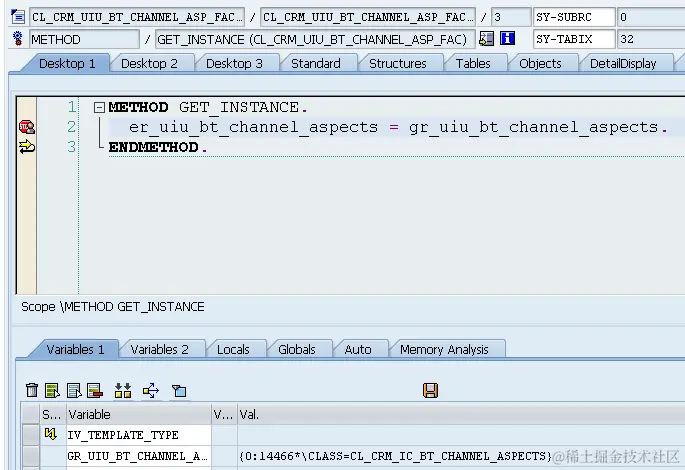Click the 'S...' column header
Viewport: 685px width, 470px height.
click(52, 414)
